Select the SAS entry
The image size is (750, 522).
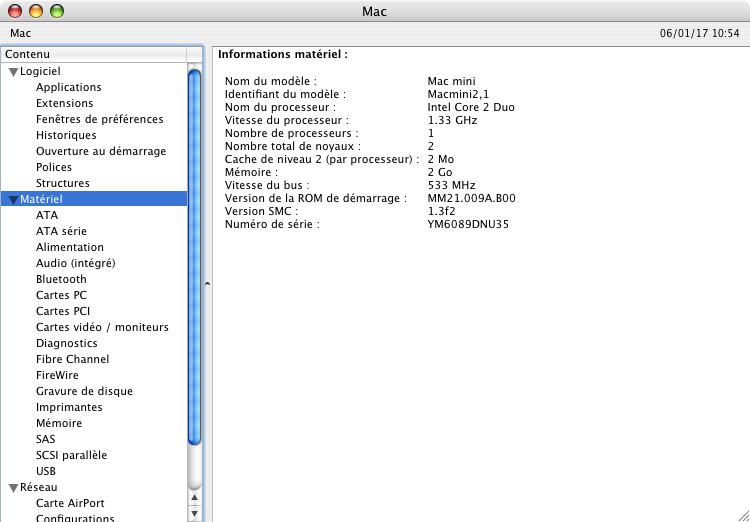point(45,439)
